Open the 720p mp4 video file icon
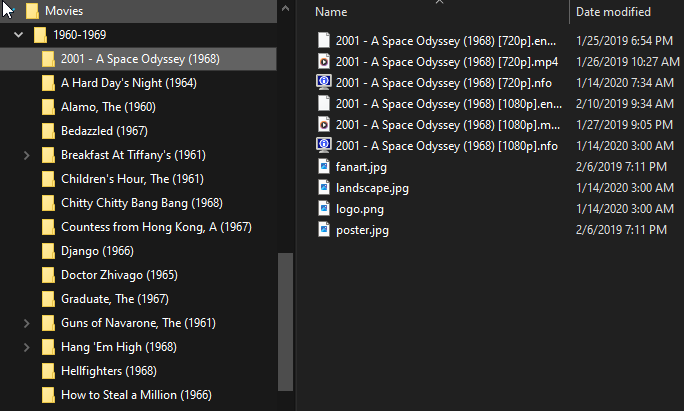The width and height of the screenshot is (684, 411). click(x=323, y=61)
